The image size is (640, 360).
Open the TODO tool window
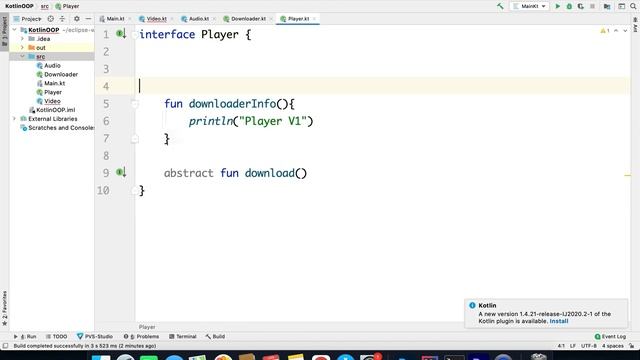(56, 336)
